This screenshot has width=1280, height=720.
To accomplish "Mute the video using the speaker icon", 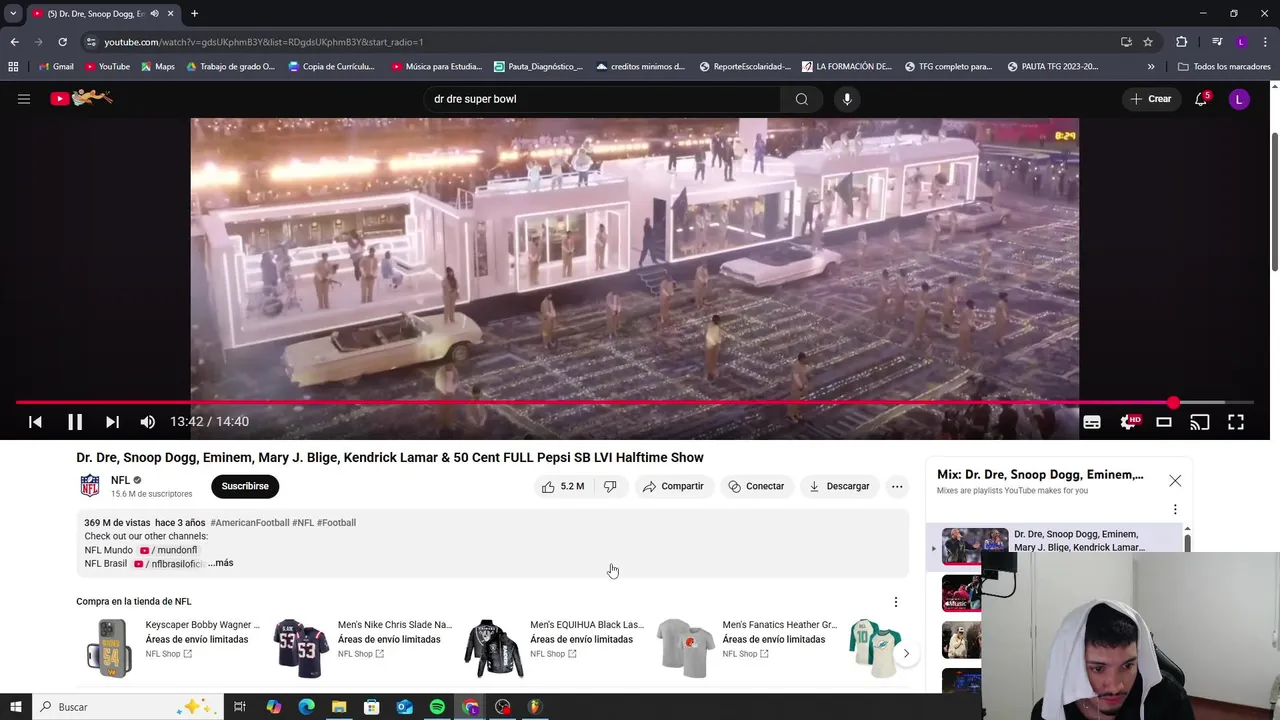I will [148, 422].
